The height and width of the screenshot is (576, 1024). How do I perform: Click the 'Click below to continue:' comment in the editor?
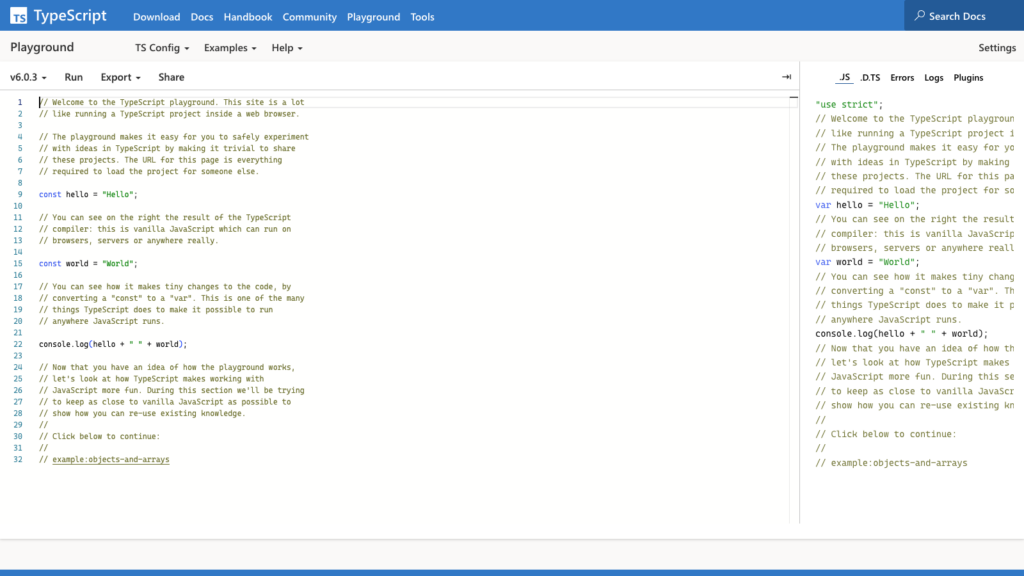click(x=99, y=436)
